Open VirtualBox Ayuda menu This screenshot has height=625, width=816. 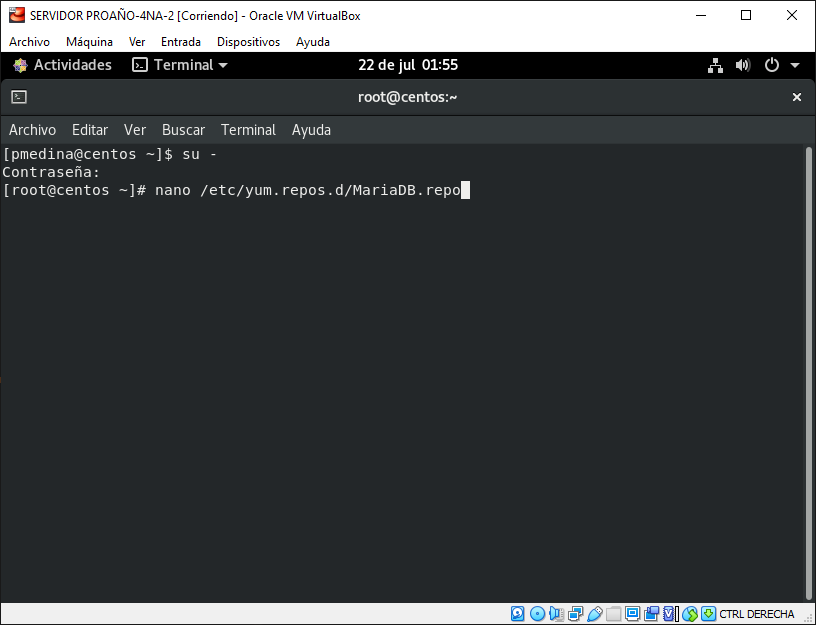coord(313,42)
